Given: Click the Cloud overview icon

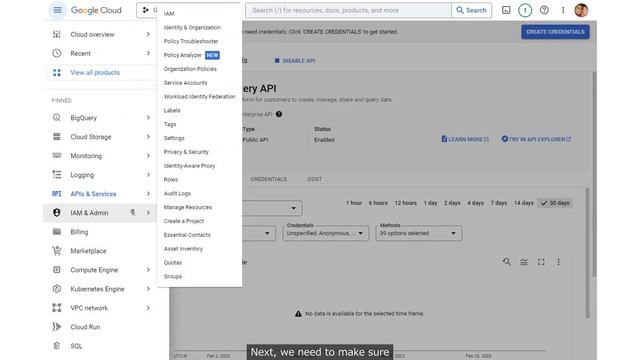Looking at the screenshot, I should [57, 35].
